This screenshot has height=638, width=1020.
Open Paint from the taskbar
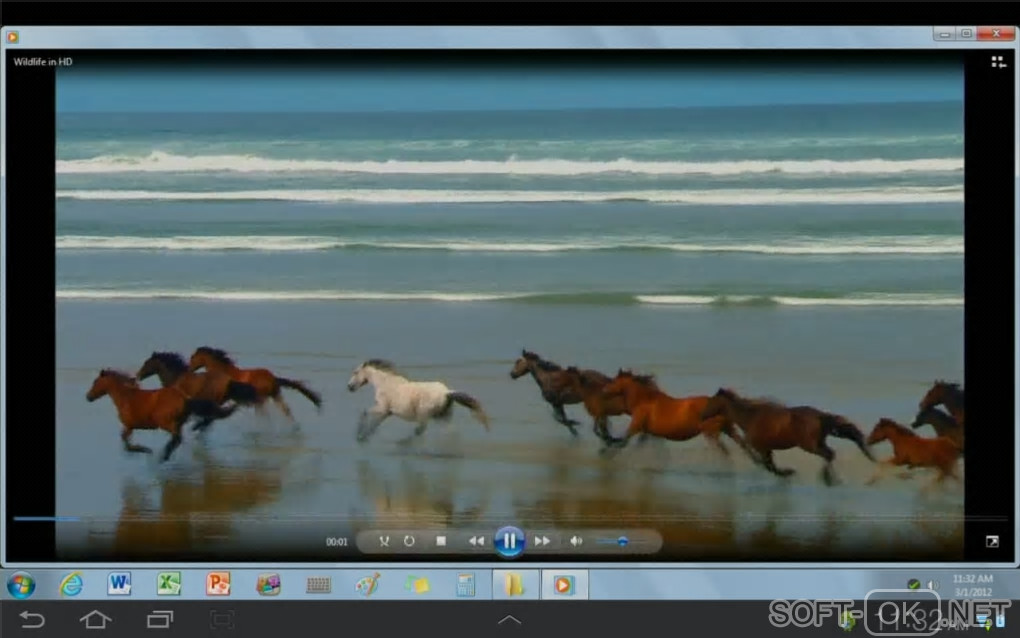tap(368, 585)
